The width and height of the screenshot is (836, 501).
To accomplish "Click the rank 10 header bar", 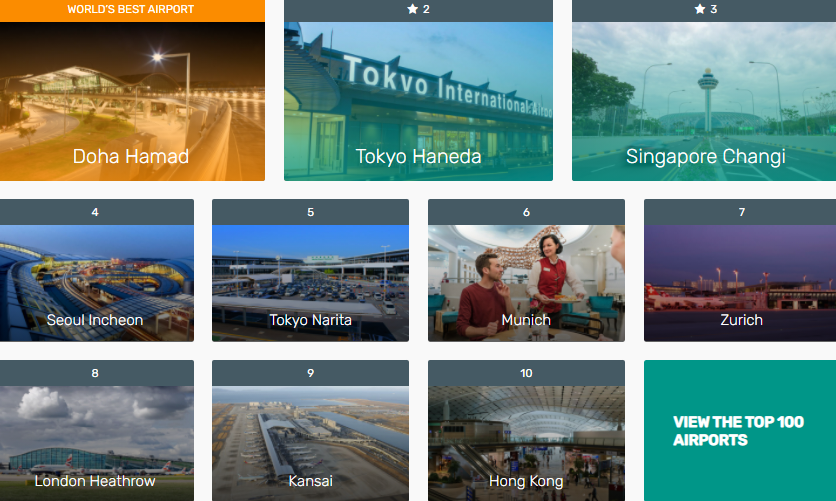I will point(526,373).
